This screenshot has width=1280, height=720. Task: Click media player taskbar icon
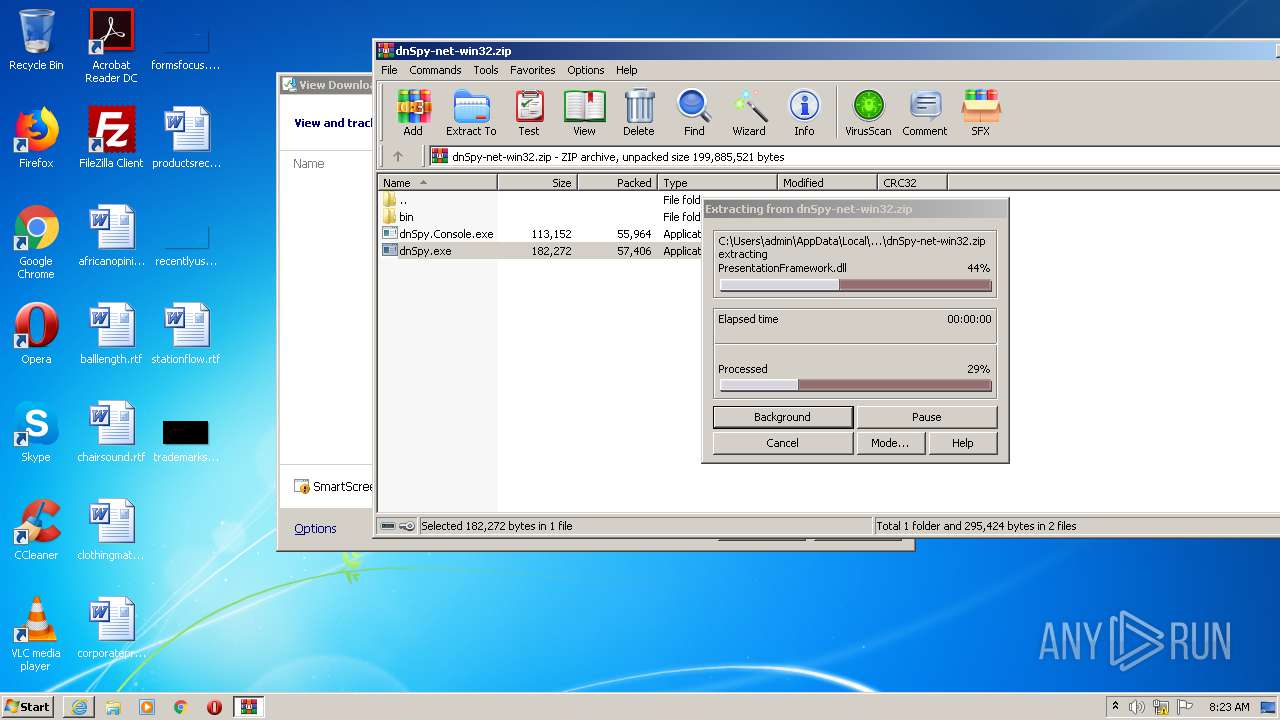point(147,707)
